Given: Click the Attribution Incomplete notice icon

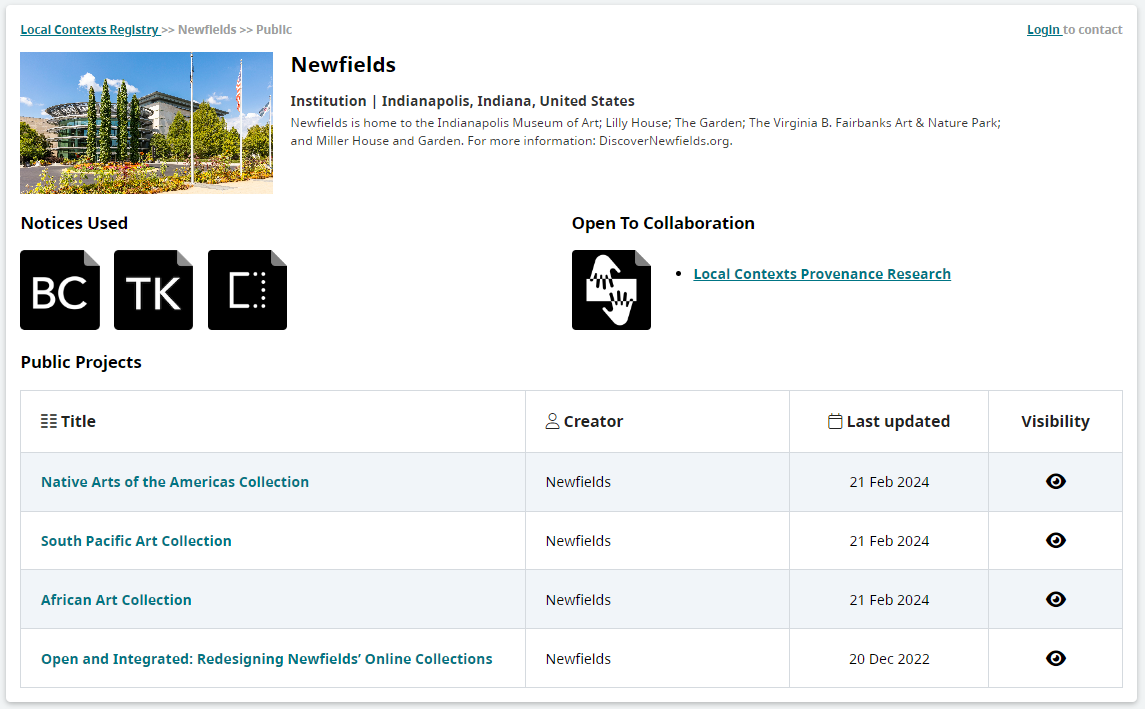Looking at the screenshot, I should point(248,290).
